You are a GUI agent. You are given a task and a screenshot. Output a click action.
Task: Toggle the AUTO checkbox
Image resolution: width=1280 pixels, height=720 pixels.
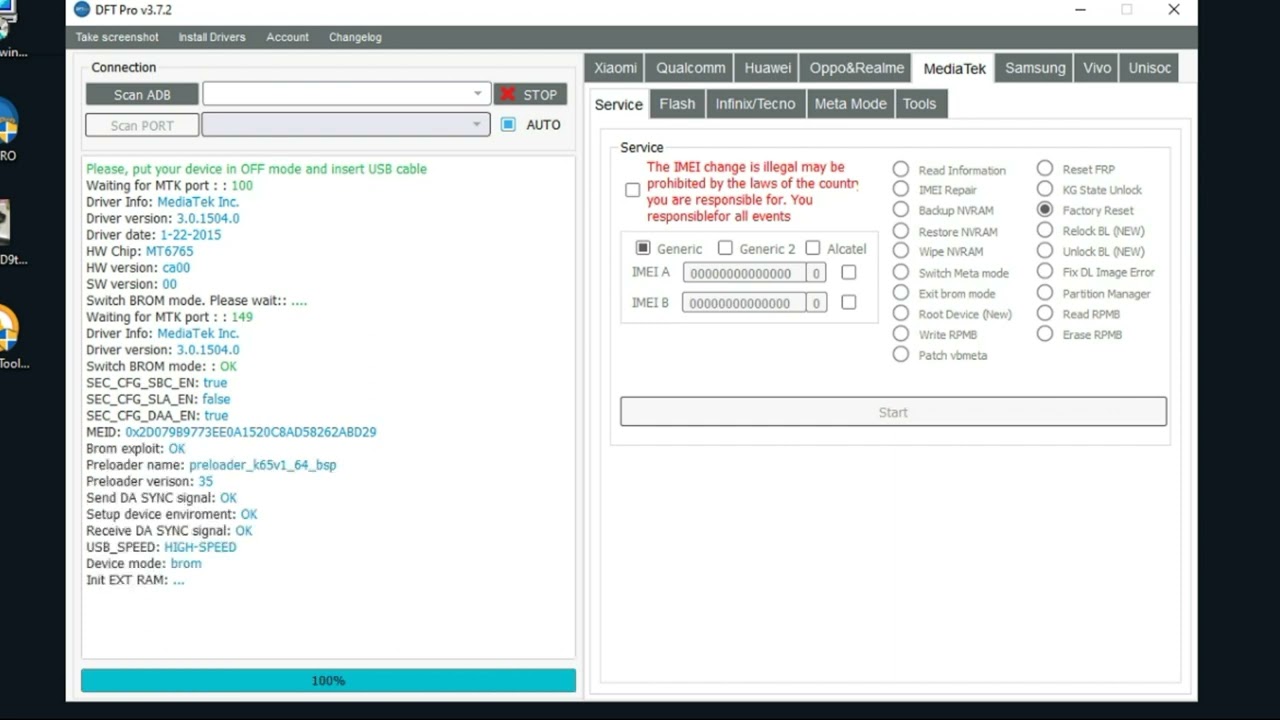[x=508, y=125]
